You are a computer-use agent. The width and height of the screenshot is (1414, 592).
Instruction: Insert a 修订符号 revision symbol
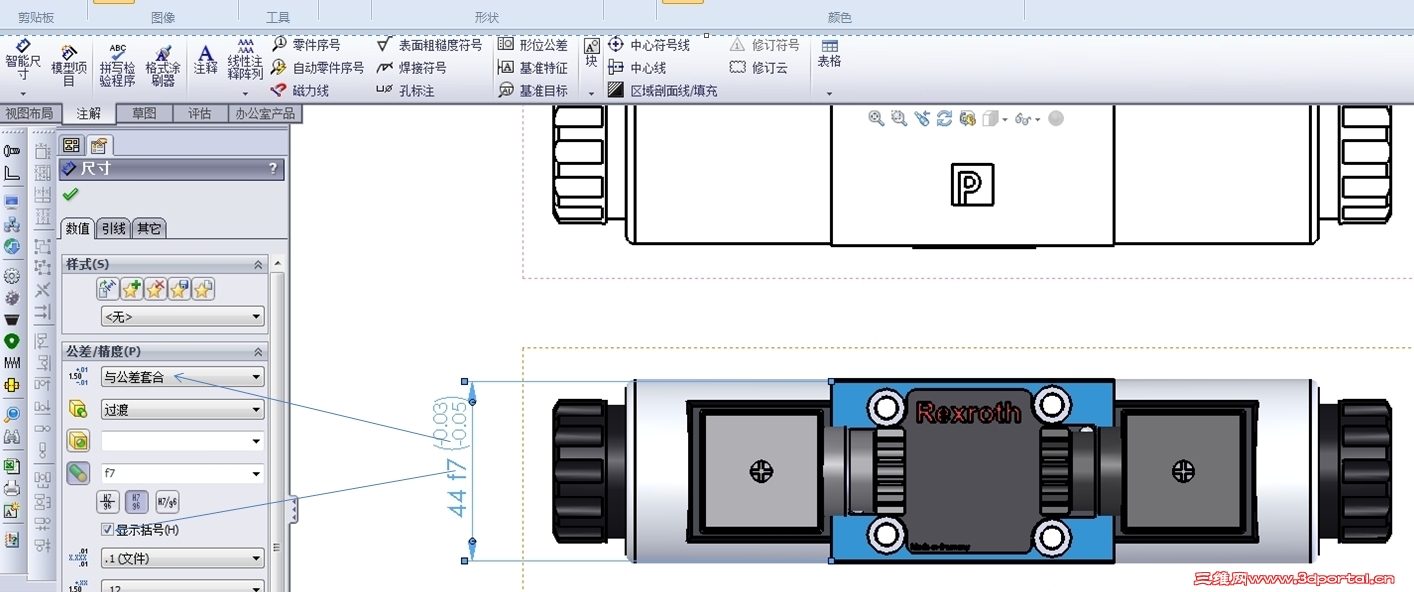[x=764, y=45]
